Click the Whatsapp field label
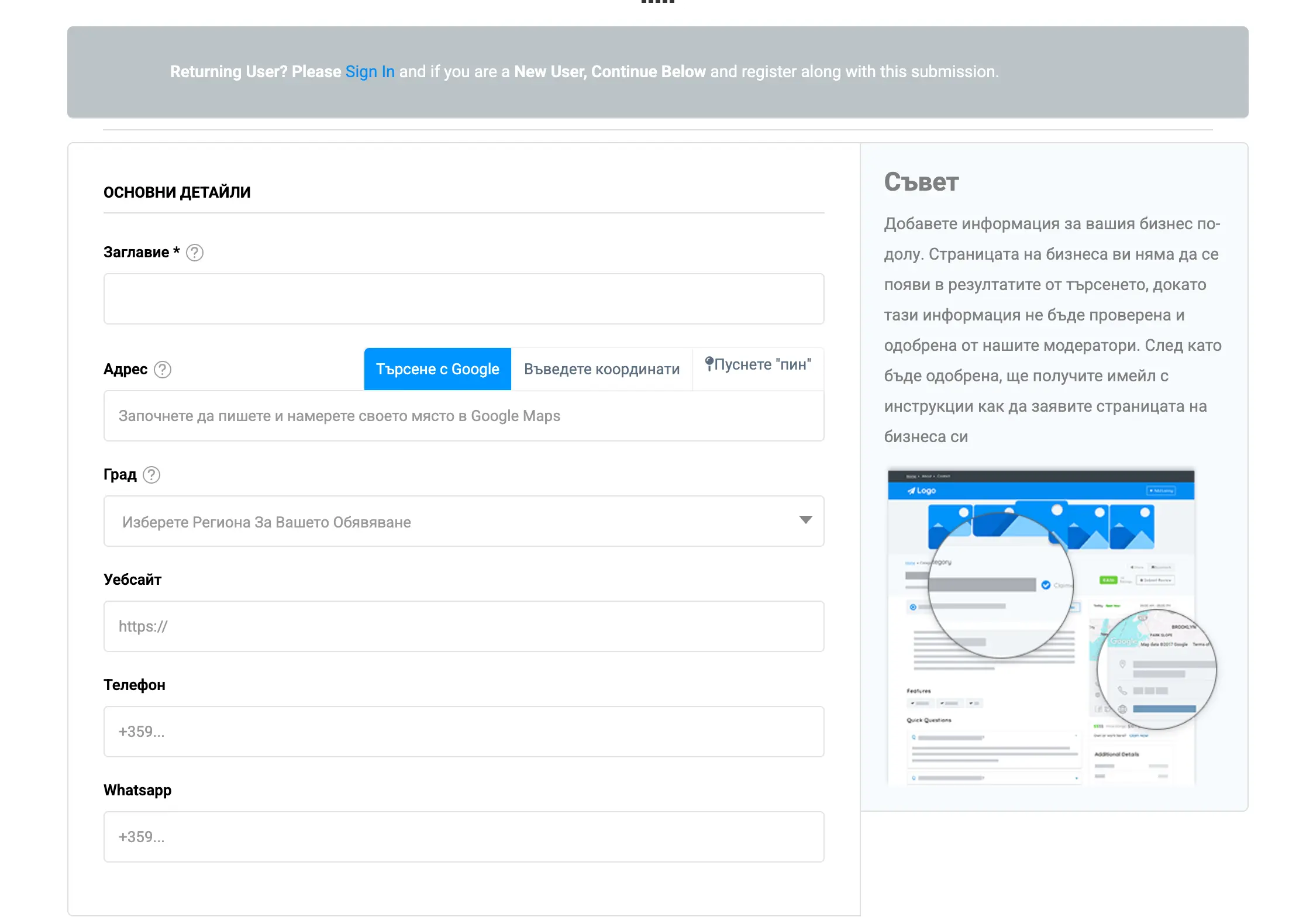Image resolution: width=1289 pixels, height=924 pixels. click(x=137, y=790)
